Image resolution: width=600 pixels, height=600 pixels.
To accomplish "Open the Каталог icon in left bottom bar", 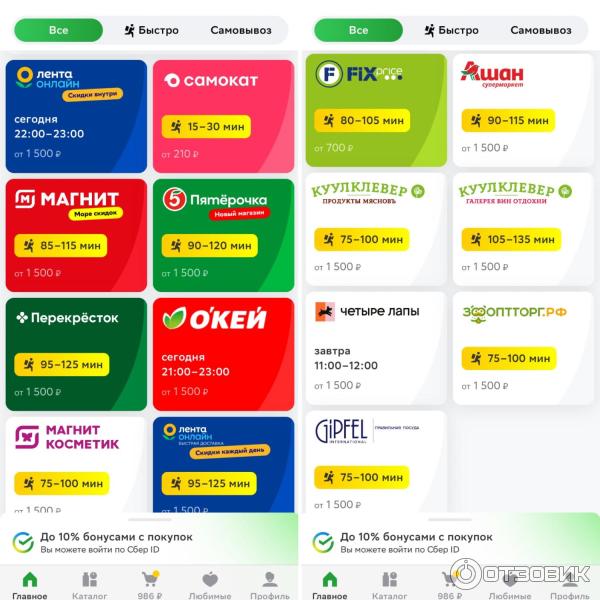I will coord(90,579).
